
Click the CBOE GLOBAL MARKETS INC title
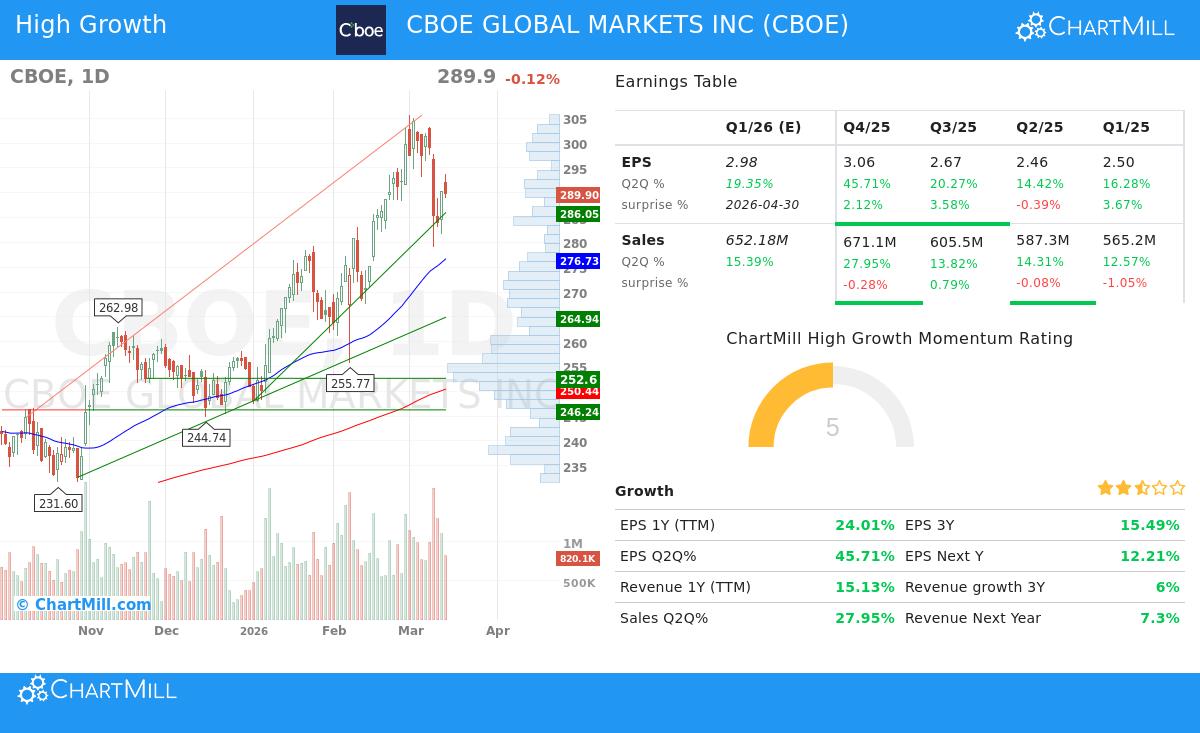(627, 24)
